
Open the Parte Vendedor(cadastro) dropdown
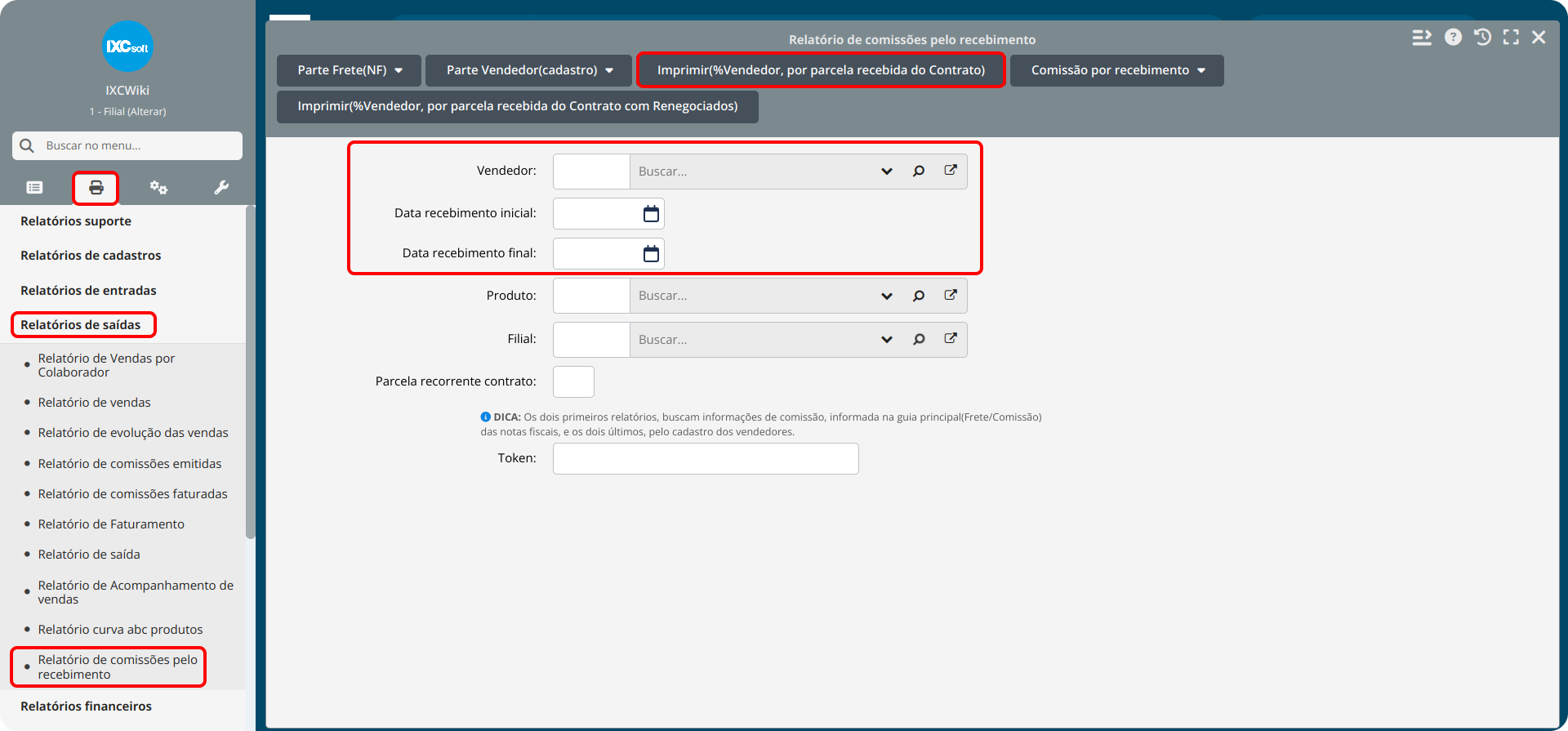click(528, 70)
